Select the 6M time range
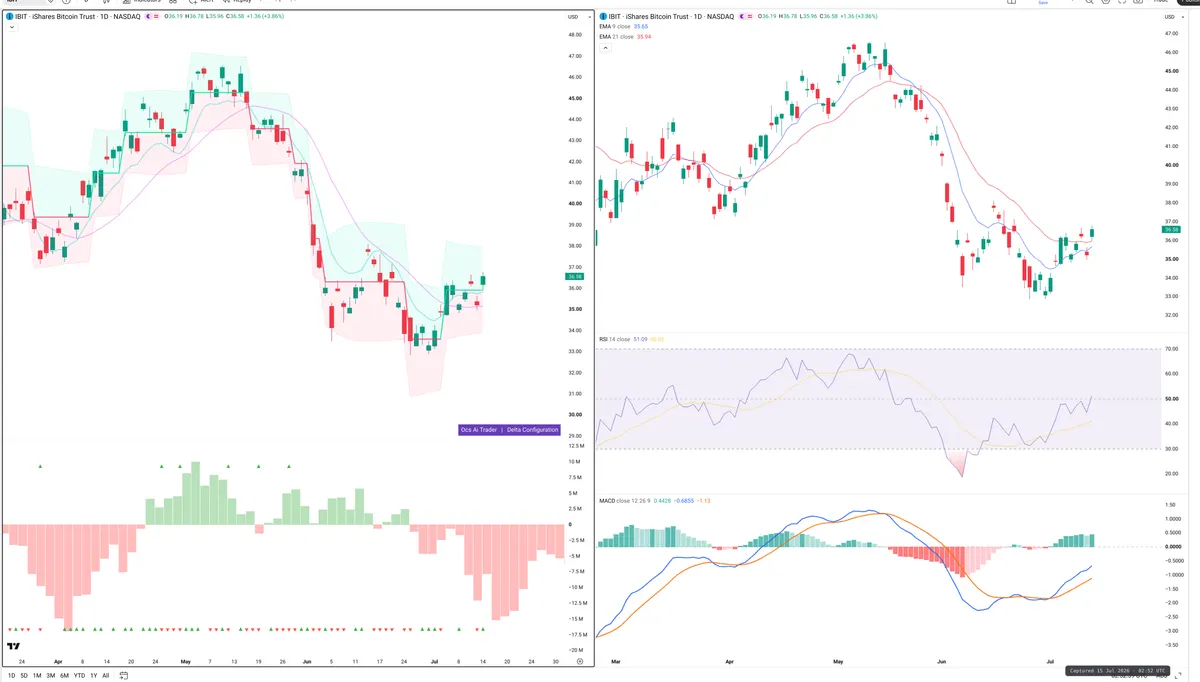1200x682 pixels. [x=64, y=676]
